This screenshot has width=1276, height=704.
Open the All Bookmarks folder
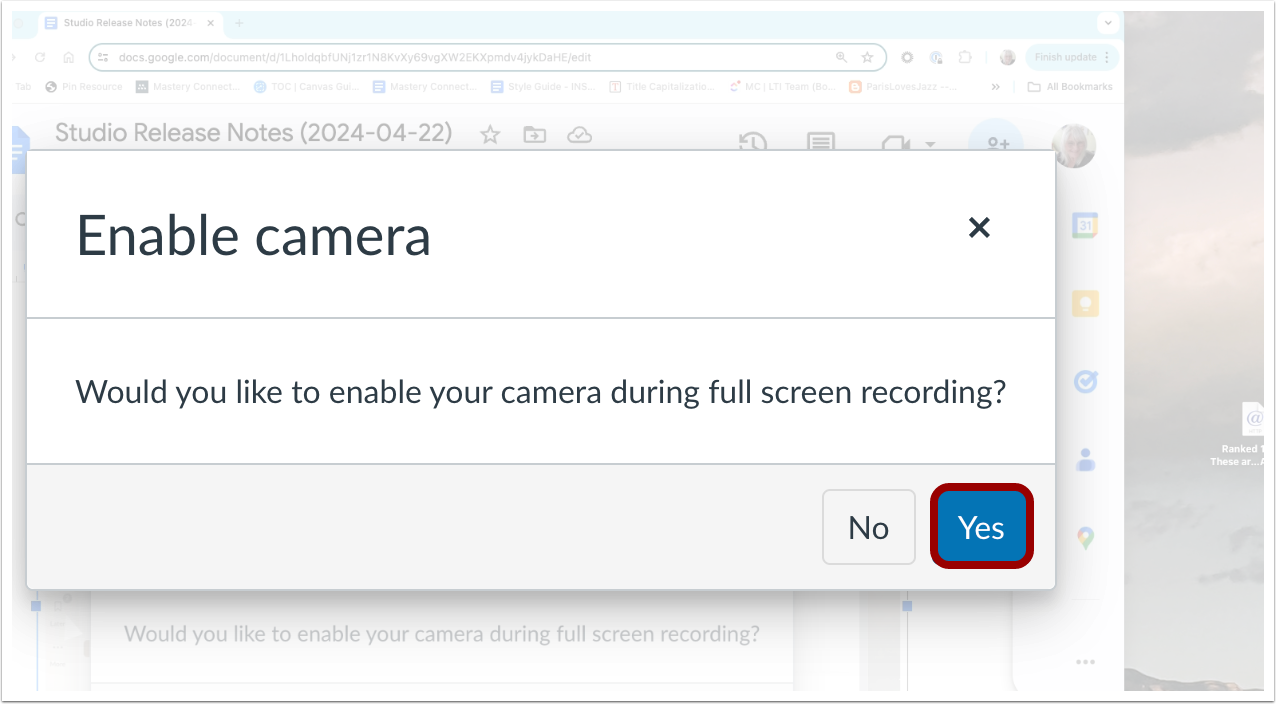(x=1070, y=87)
